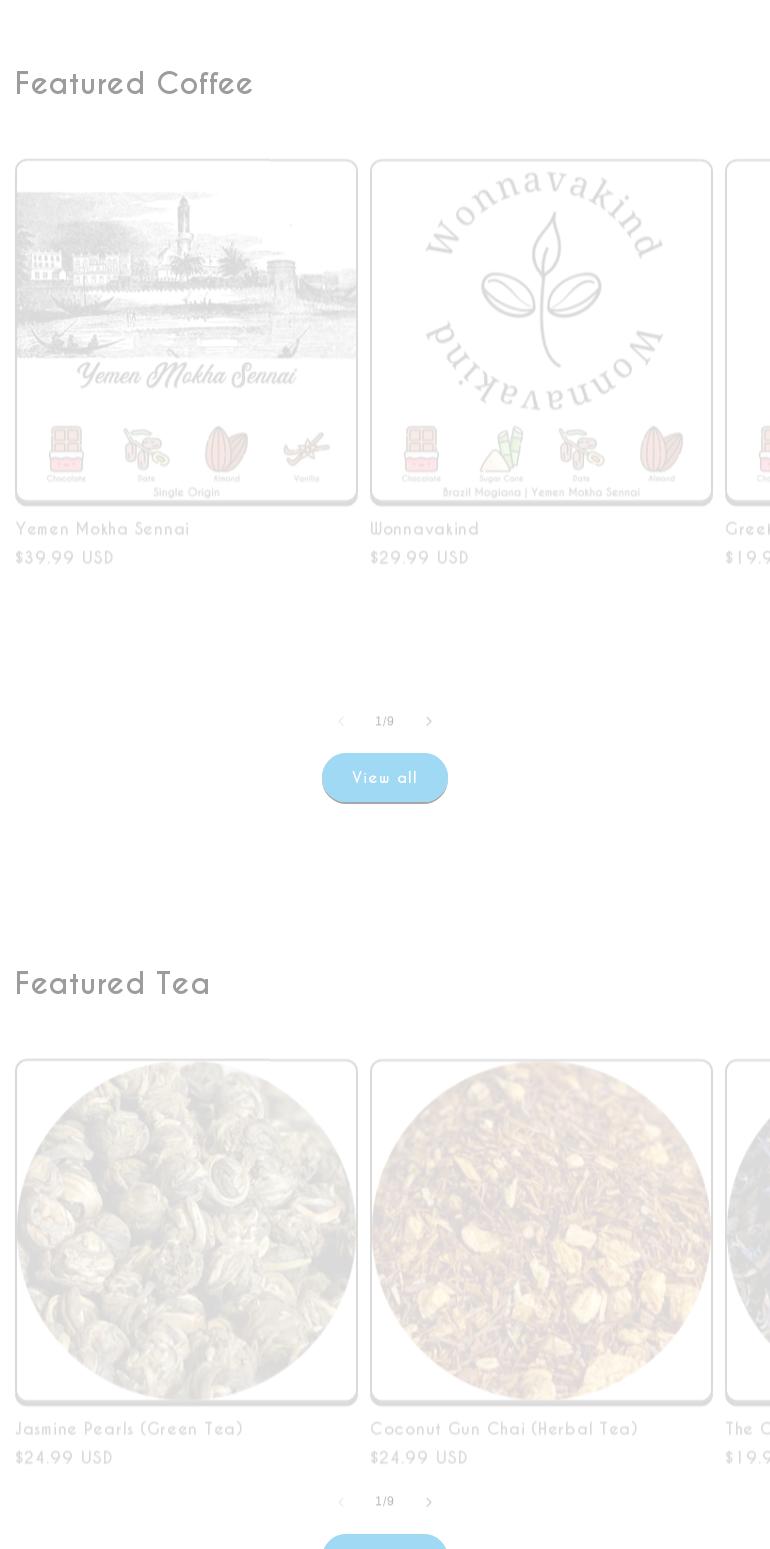
Task: Open Wonnavakind logo product image
Action: 541,331
